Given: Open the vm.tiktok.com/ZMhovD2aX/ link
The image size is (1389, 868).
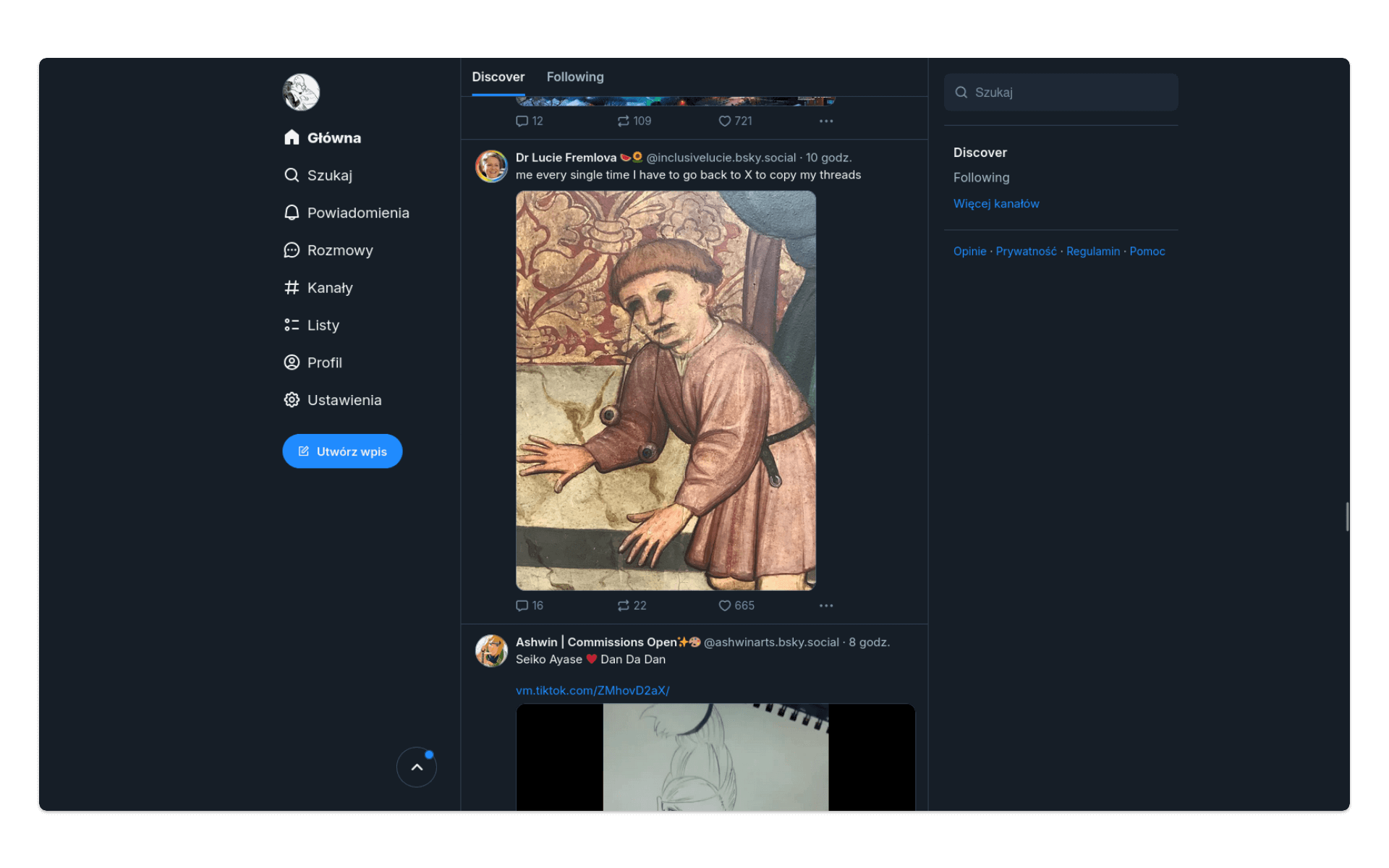Looking at the screenshot, I should tap(592, 691).
